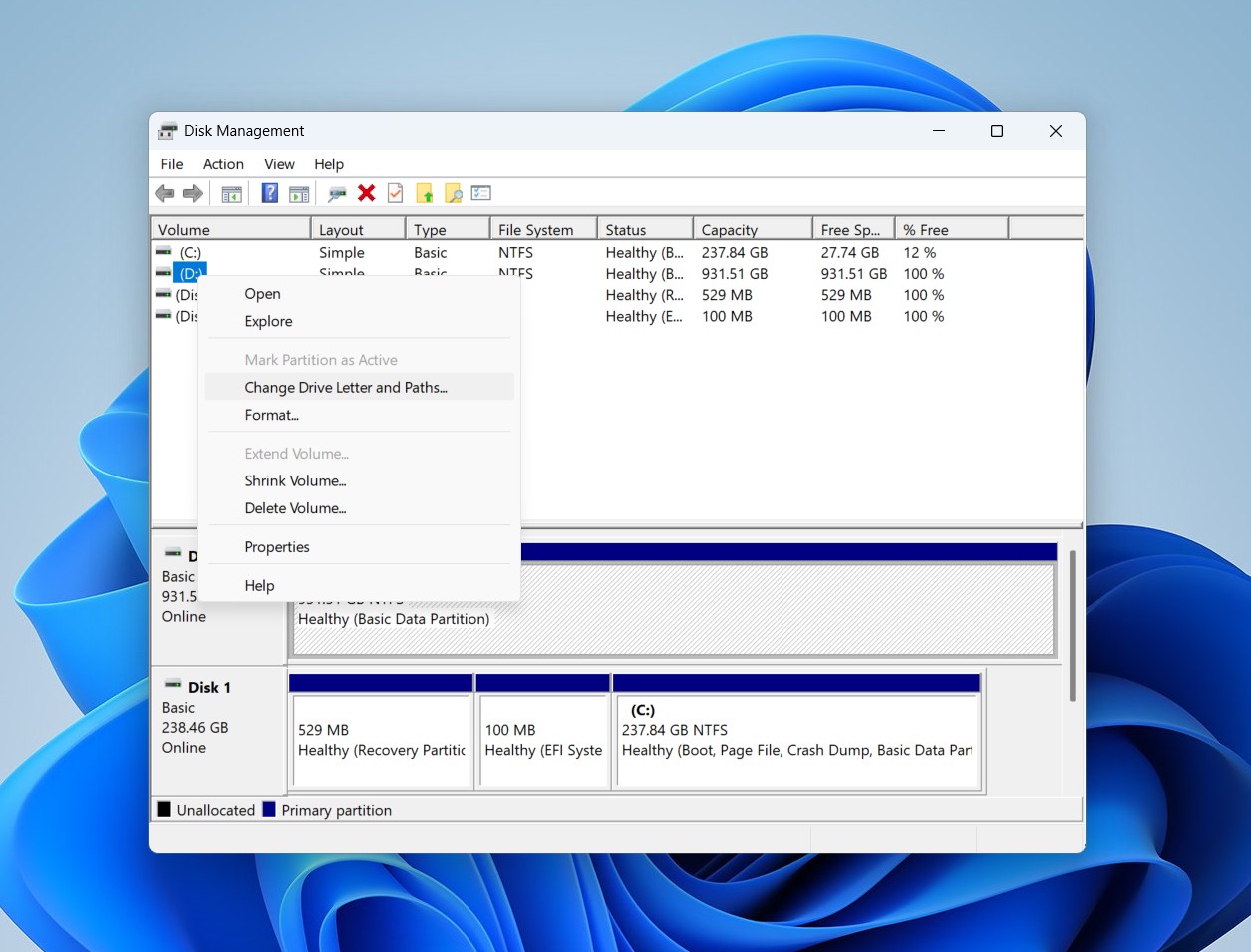Choose Explore from the context menu
This screenshot has width=1251, height=952.
(x=360, y=322)
